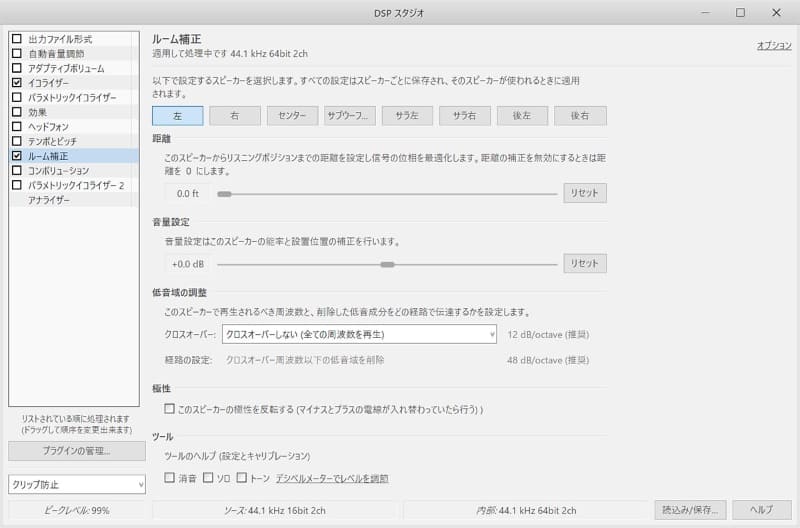
Task: Select the サブウーフ... speaker button
Action: (349, 116)
